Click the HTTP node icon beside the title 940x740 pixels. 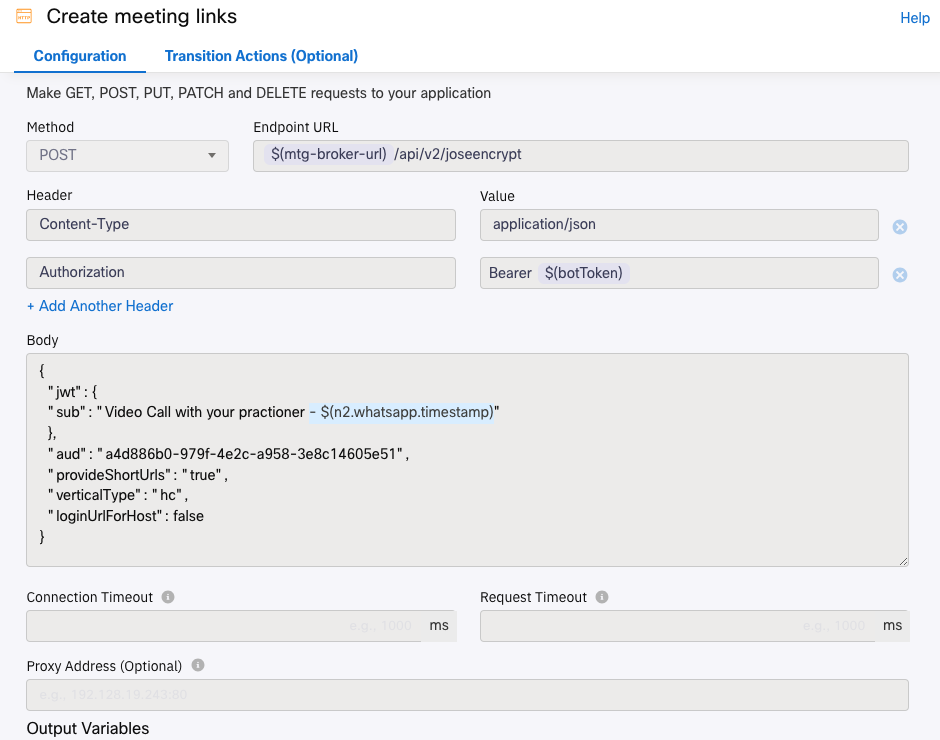pos(24,16)
